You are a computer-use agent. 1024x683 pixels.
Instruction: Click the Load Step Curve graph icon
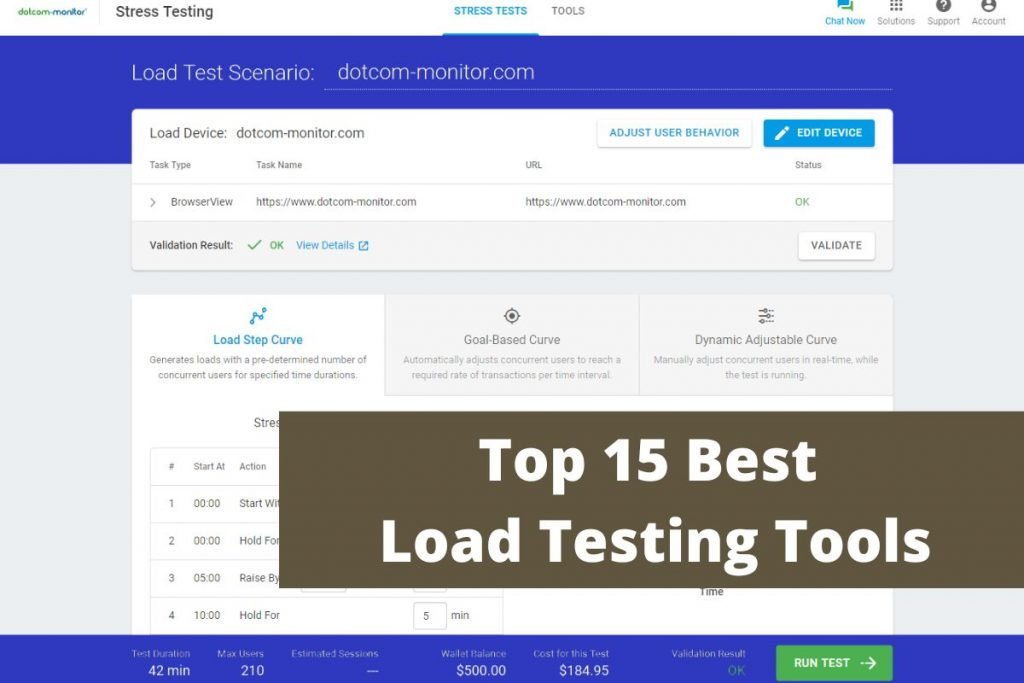(258, 316)
